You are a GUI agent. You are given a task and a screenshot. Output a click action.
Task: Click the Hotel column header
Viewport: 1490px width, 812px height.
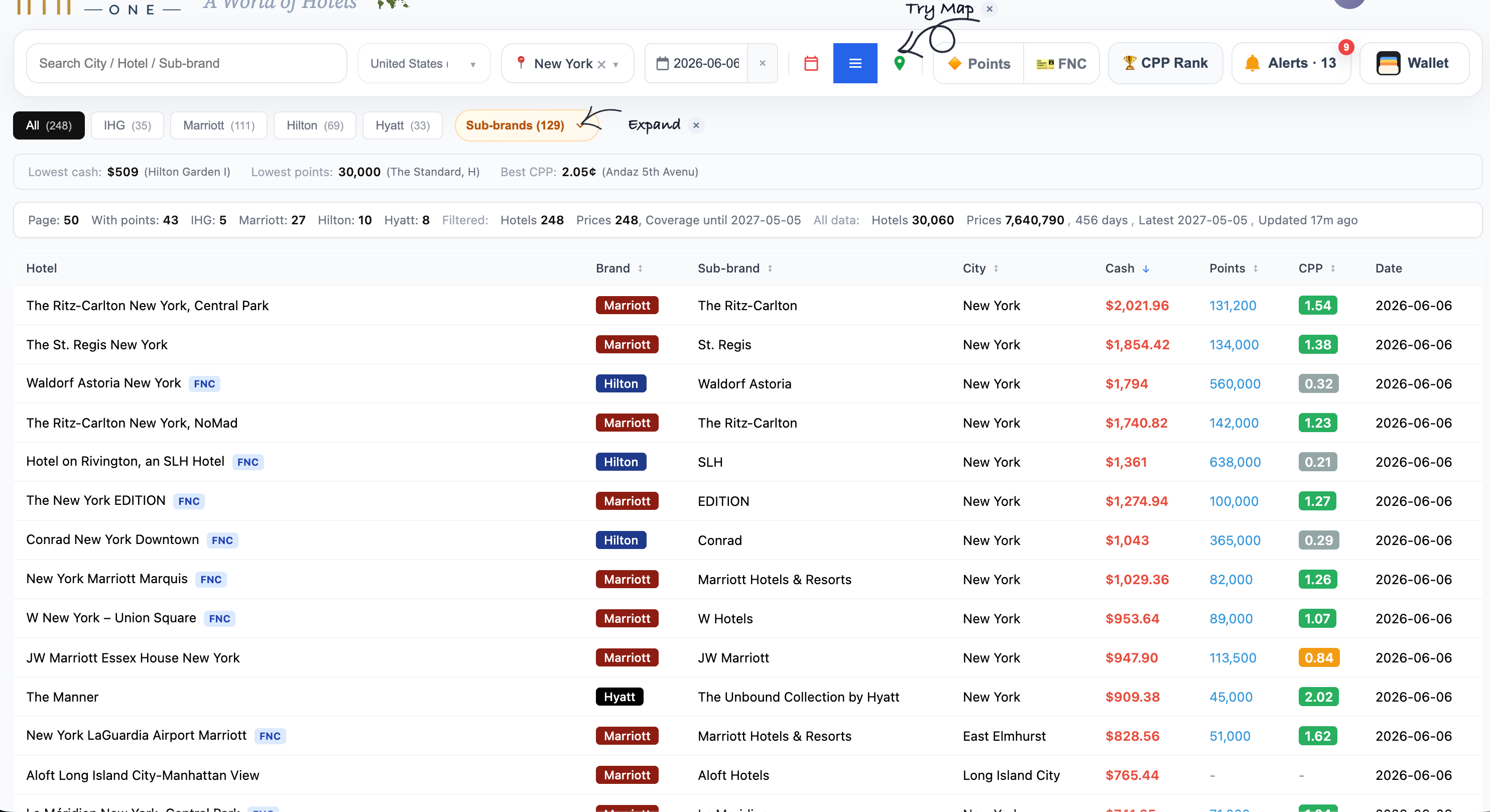pos(42,268)
